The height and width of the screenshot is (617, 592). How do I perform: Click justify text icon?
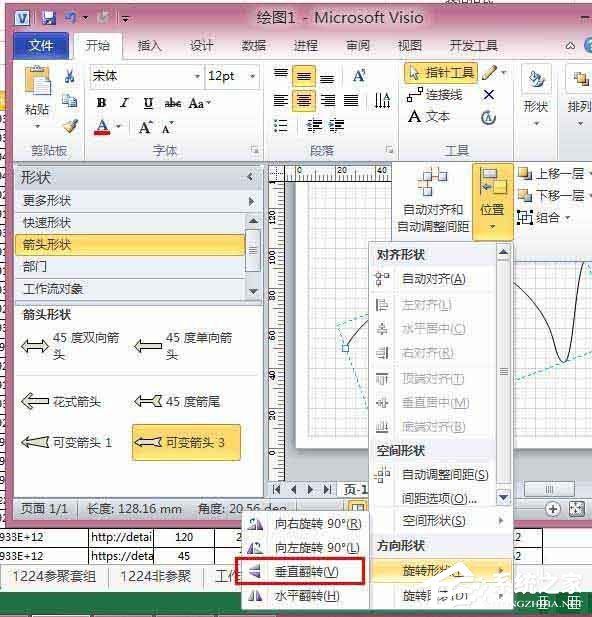[x=351, y=100]
